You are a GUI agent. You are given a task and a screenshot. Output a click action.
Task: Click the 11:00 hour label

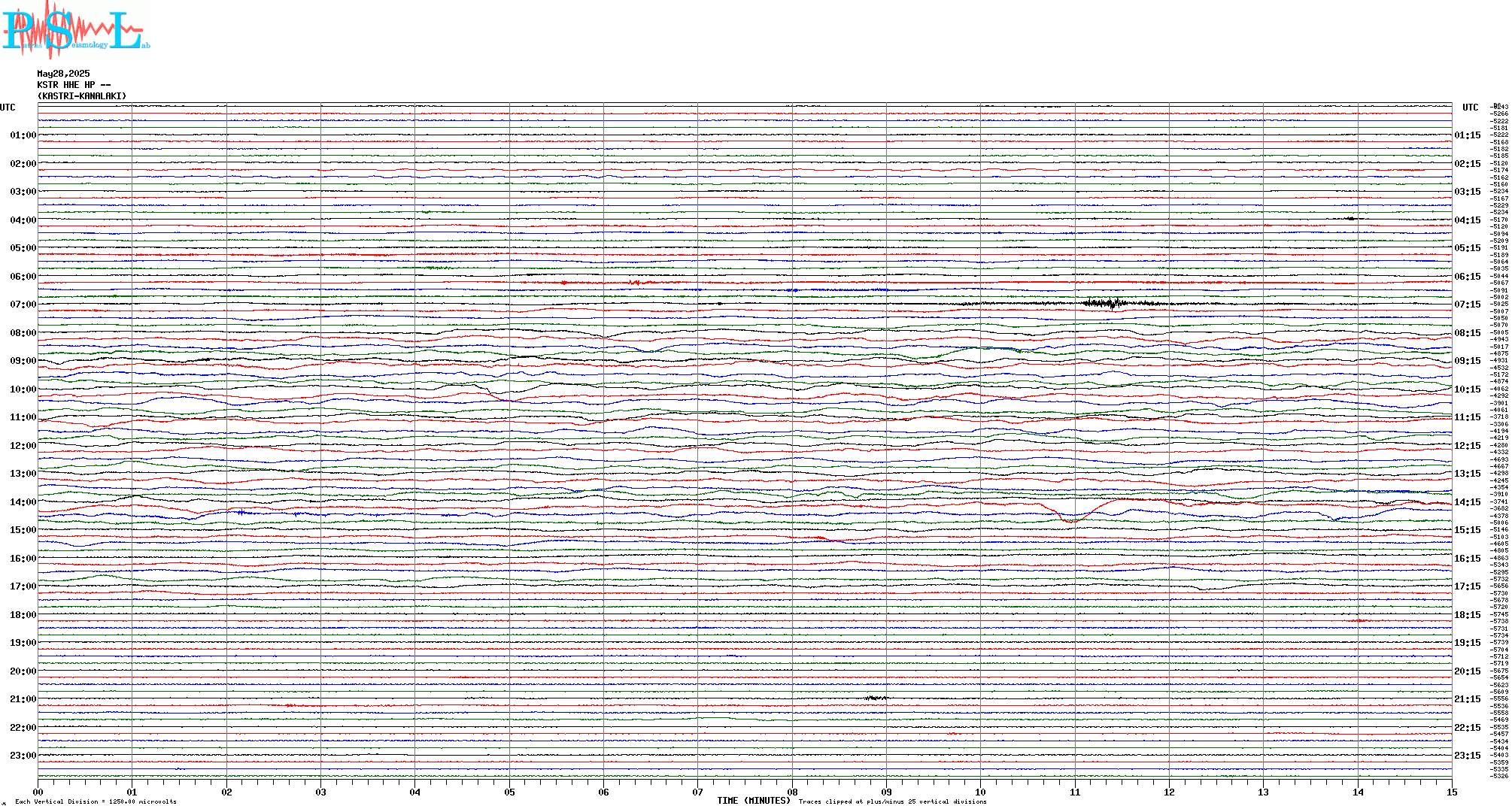tap(23, 417)
